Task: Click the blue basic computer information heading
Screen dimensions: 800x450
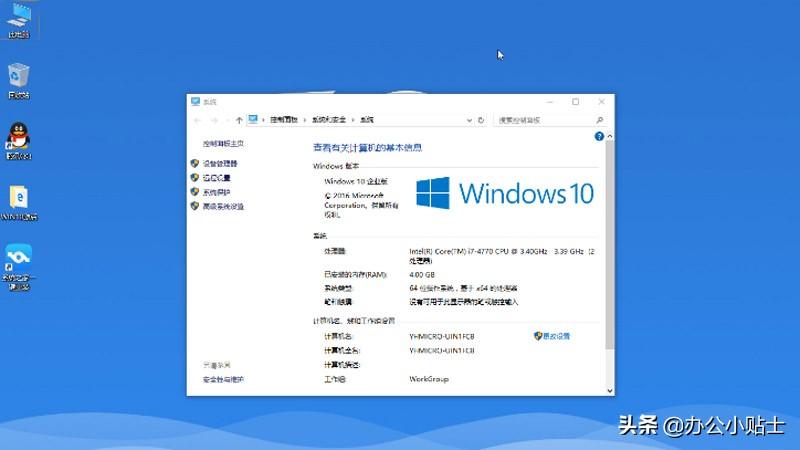Action: tap(367, 147)
